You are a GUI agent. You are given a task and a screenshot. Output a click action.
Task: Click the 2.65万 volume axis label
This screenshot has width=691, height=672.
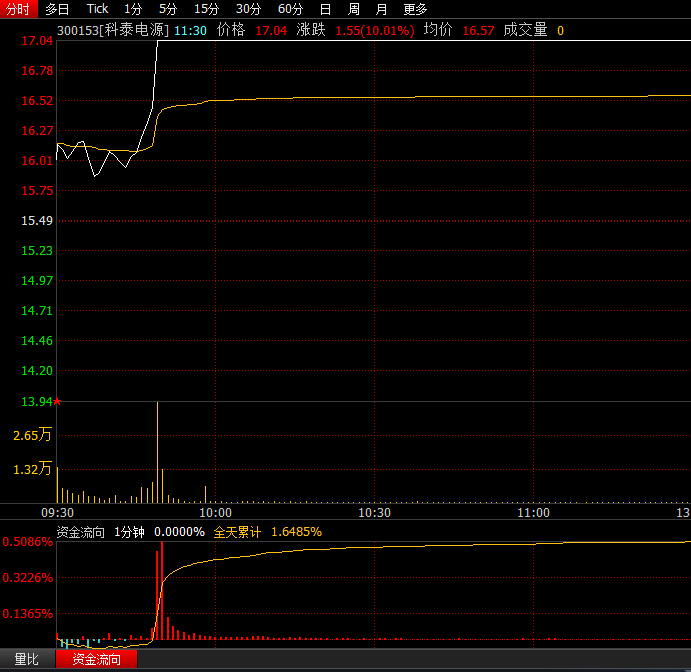pos(32,435)
